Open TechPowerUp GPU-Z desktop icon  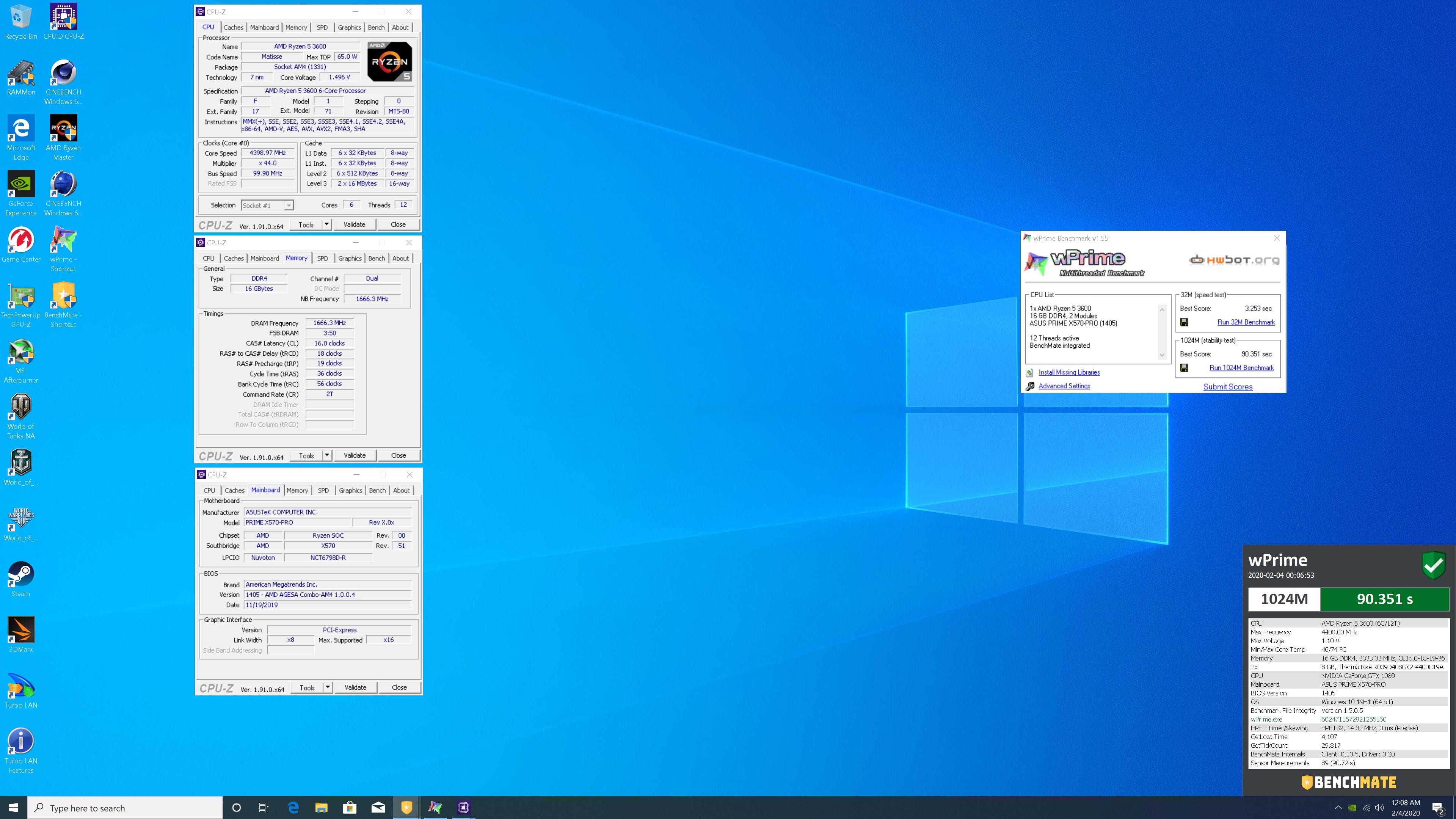tap(21, 305)
